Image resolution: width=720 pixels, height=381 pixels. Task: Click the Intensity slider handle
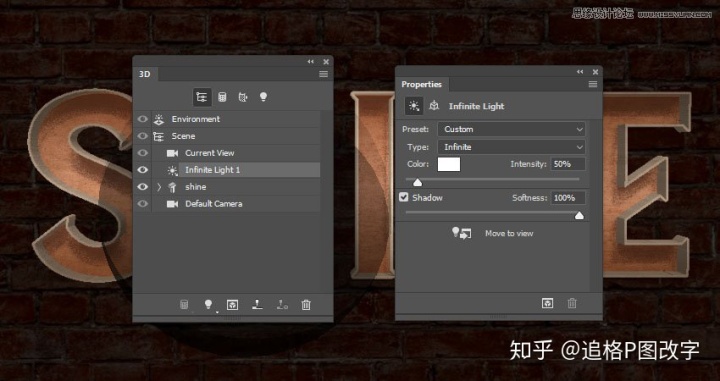[417, 182]
